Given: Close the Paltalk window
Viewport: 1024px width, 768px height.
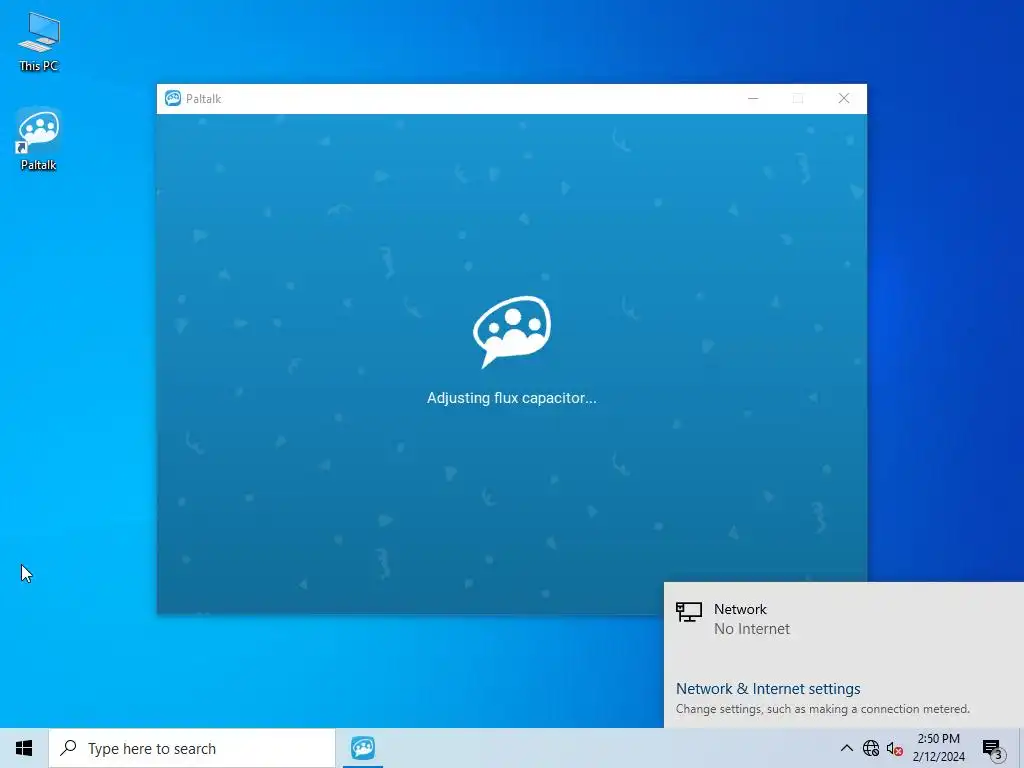Looking at the screenshot, I should [844, 99].
